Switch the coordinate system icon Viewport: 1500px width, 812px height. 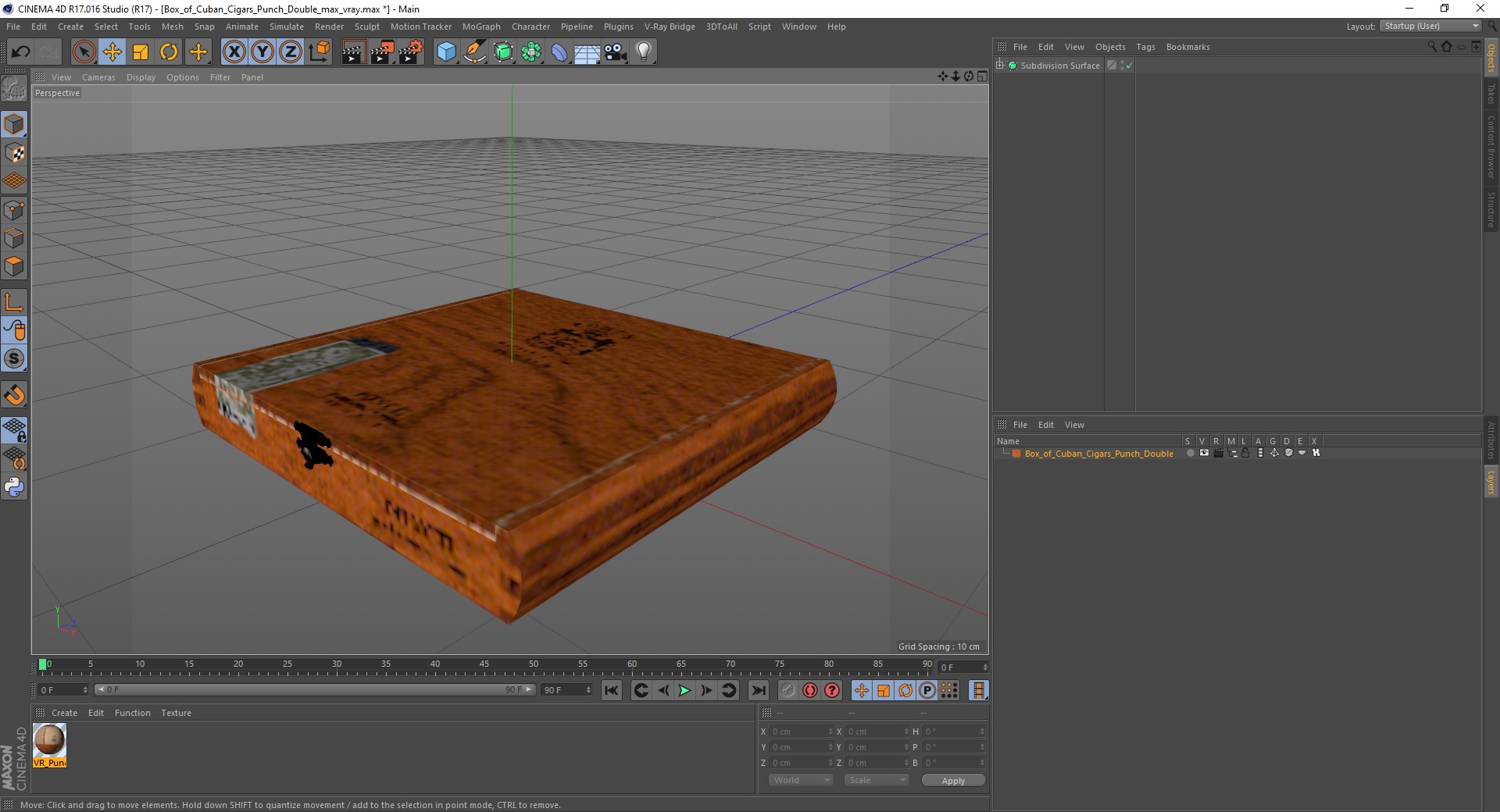point(320,52)
